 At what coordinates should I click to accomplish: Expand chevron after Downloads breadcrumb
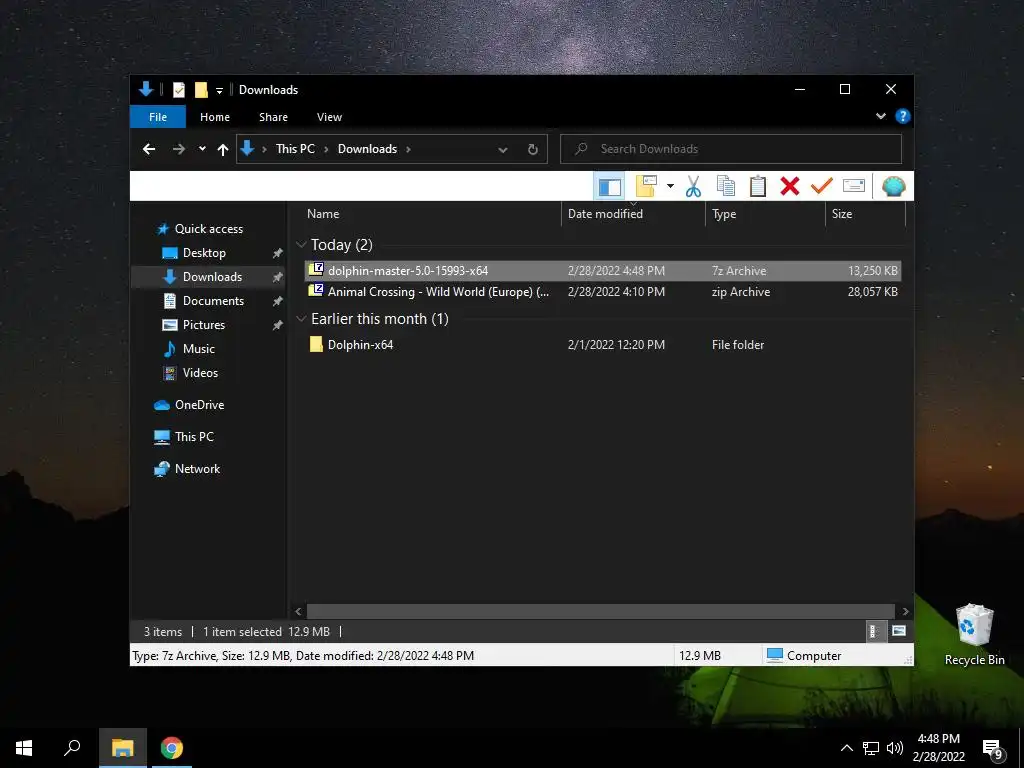click(408, 150)
